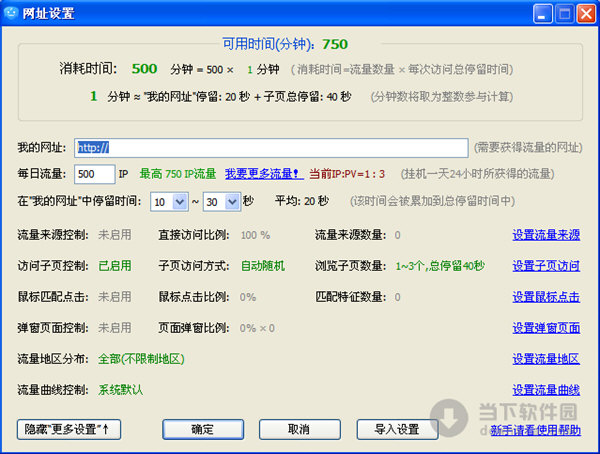Maximize the 网址设置 window

tap(562, 13)
